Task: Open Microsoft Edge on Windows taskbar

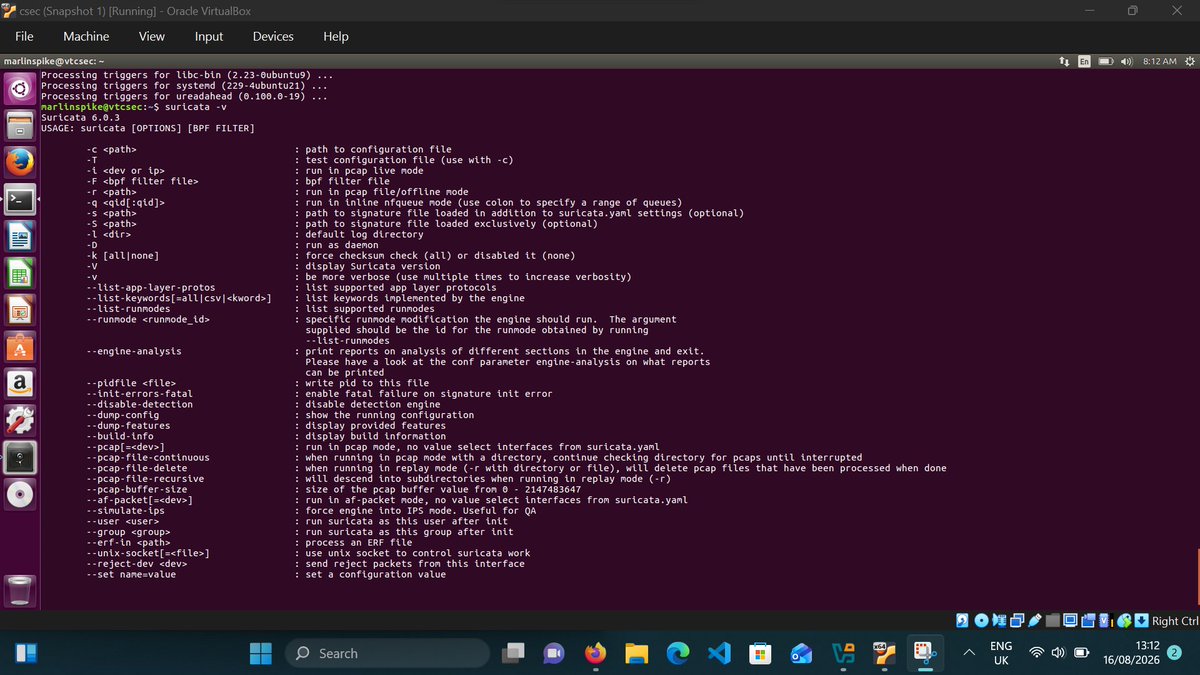Action: (678, 653)
